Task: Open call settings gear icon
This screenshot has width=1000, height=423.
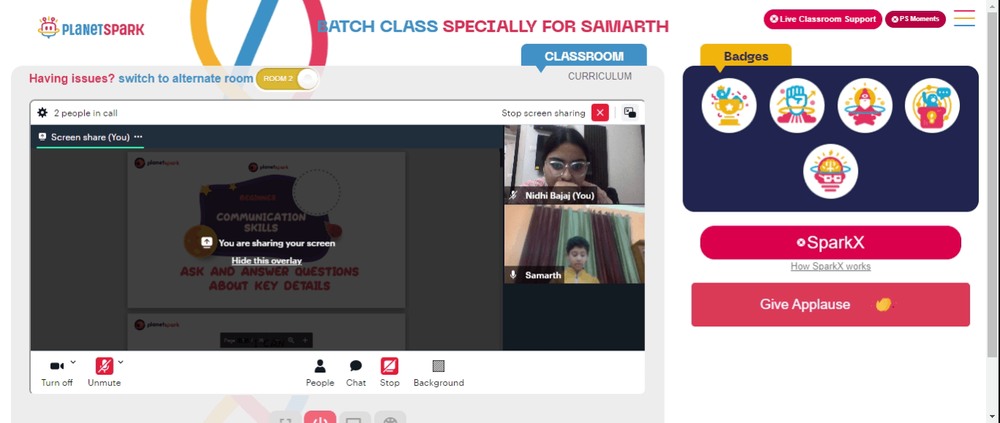Action: click(x=42, y=112)
